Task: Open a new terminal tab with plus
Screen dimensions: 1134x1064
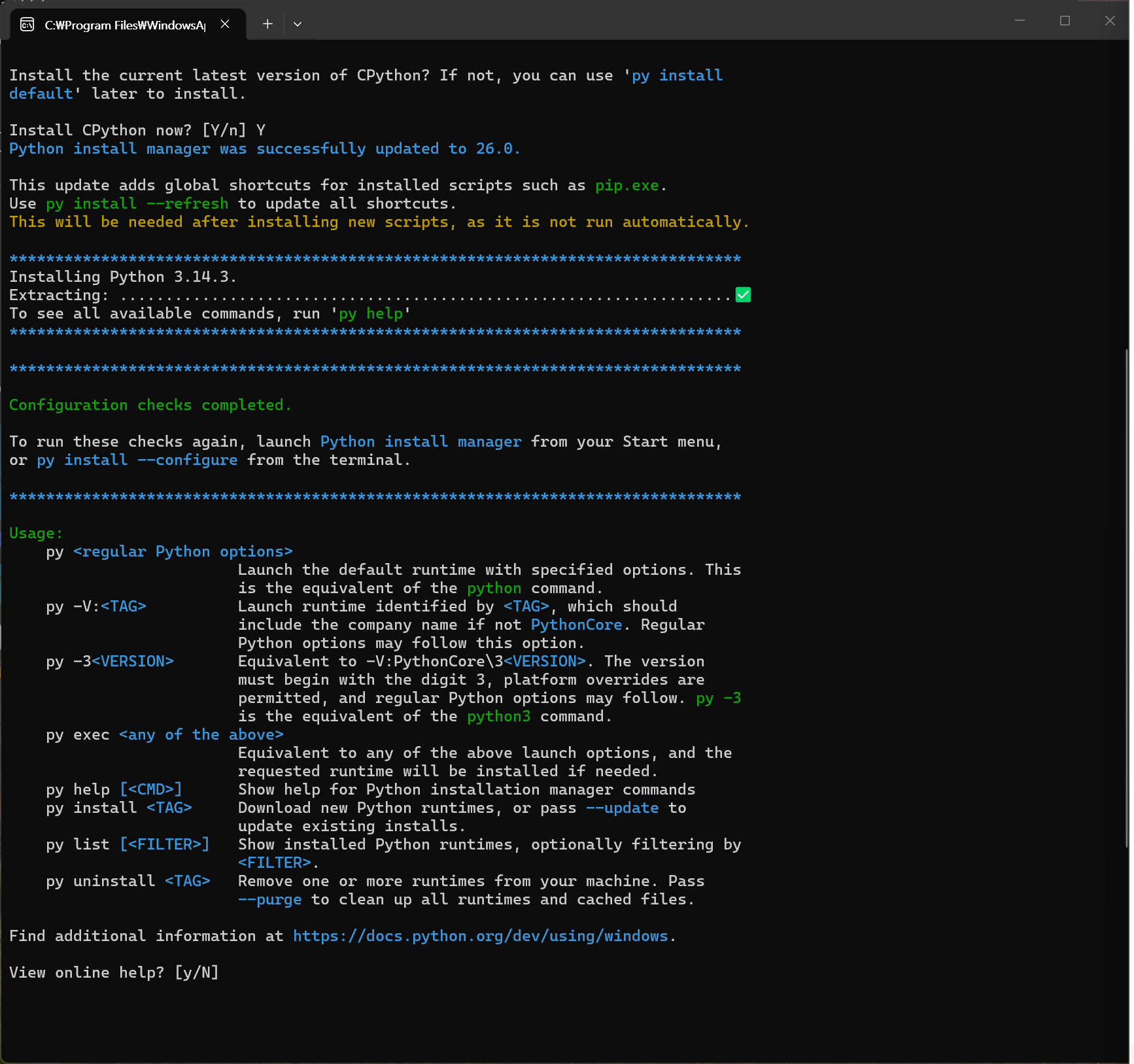Action: [x=267, y=24]
